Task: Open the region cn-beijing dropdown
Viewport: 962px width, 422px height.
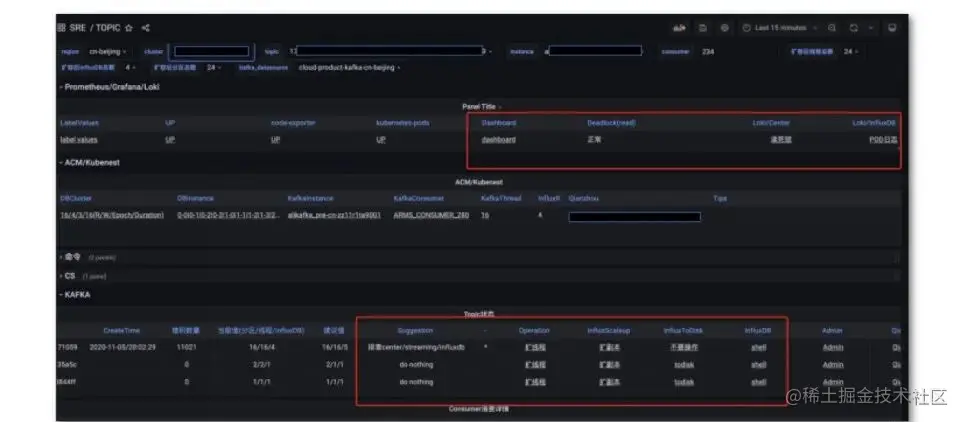Action: coord(107,52)
